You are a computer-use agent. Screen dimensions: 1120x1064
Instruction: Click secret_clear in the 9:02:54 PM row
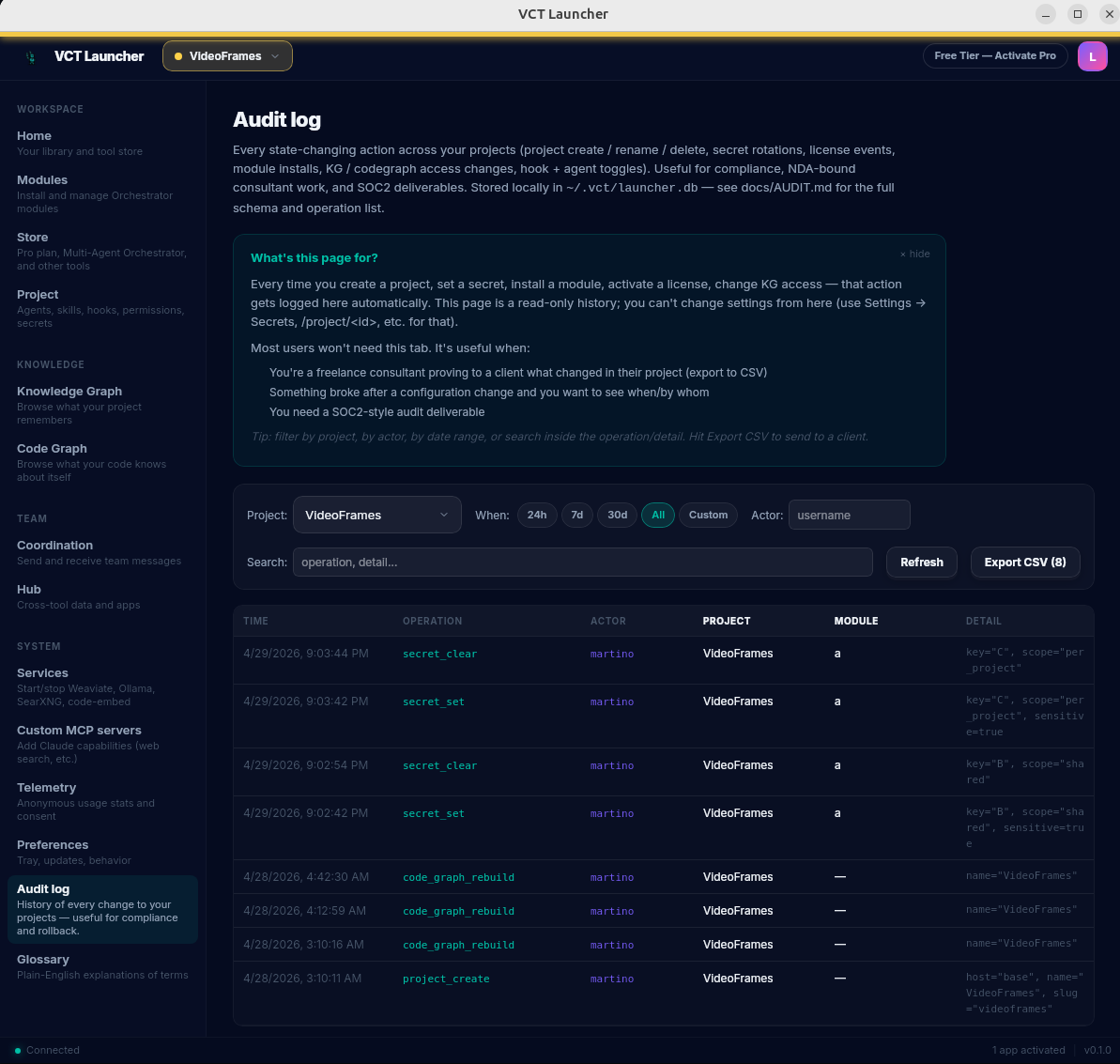coord(439,764)
